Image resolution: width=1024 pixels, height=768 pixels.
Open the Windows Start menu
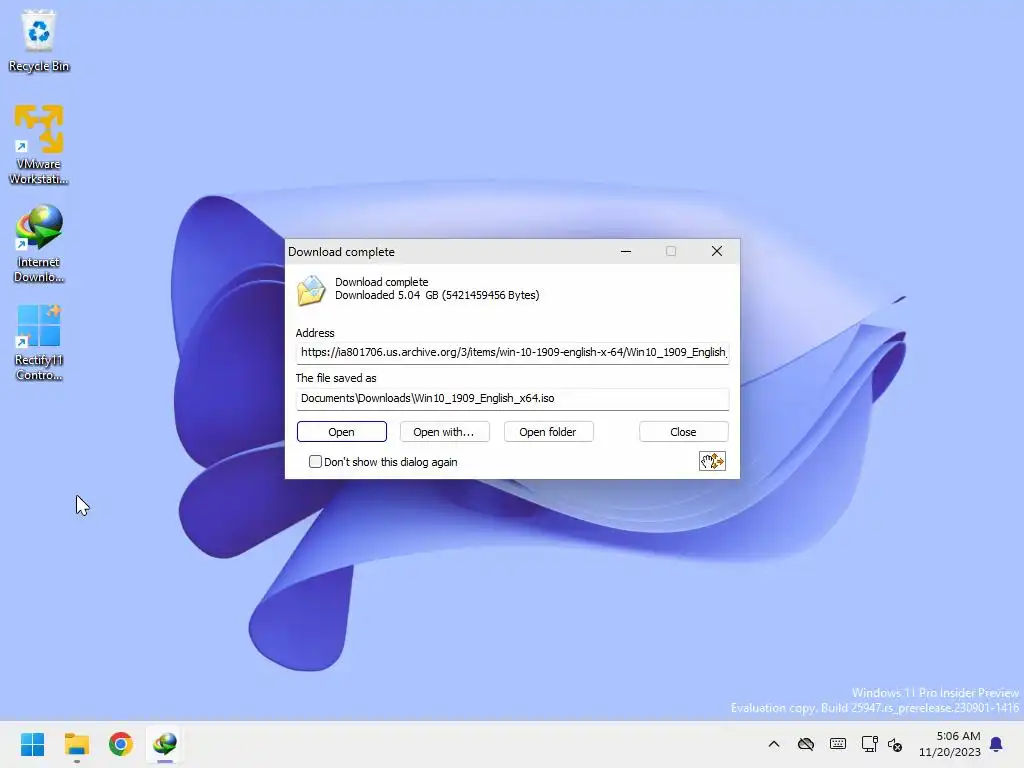[32, 744]
